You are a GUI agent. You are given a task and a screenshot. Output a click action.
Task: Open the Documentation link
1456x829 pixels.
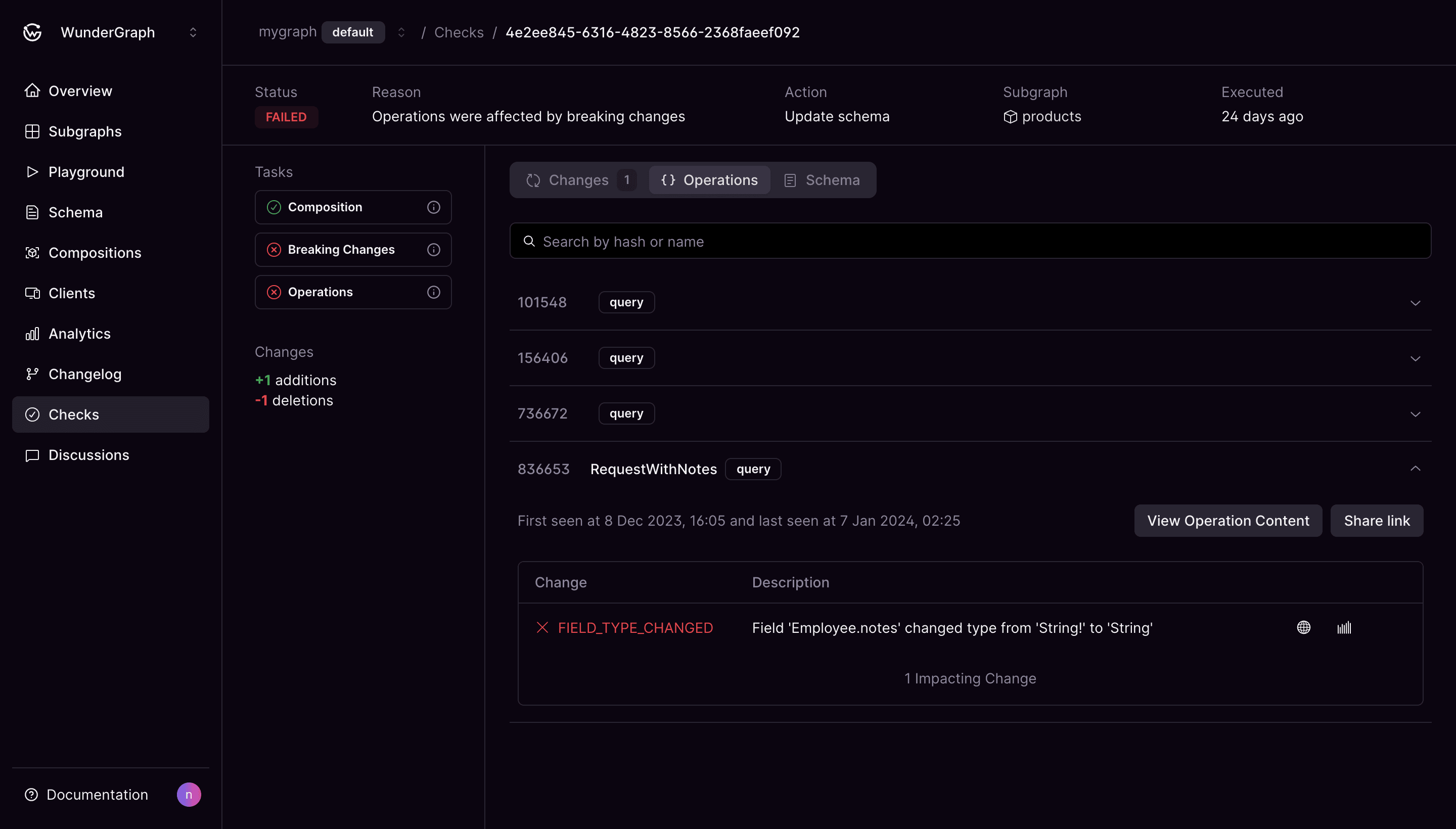click(86, 794)
